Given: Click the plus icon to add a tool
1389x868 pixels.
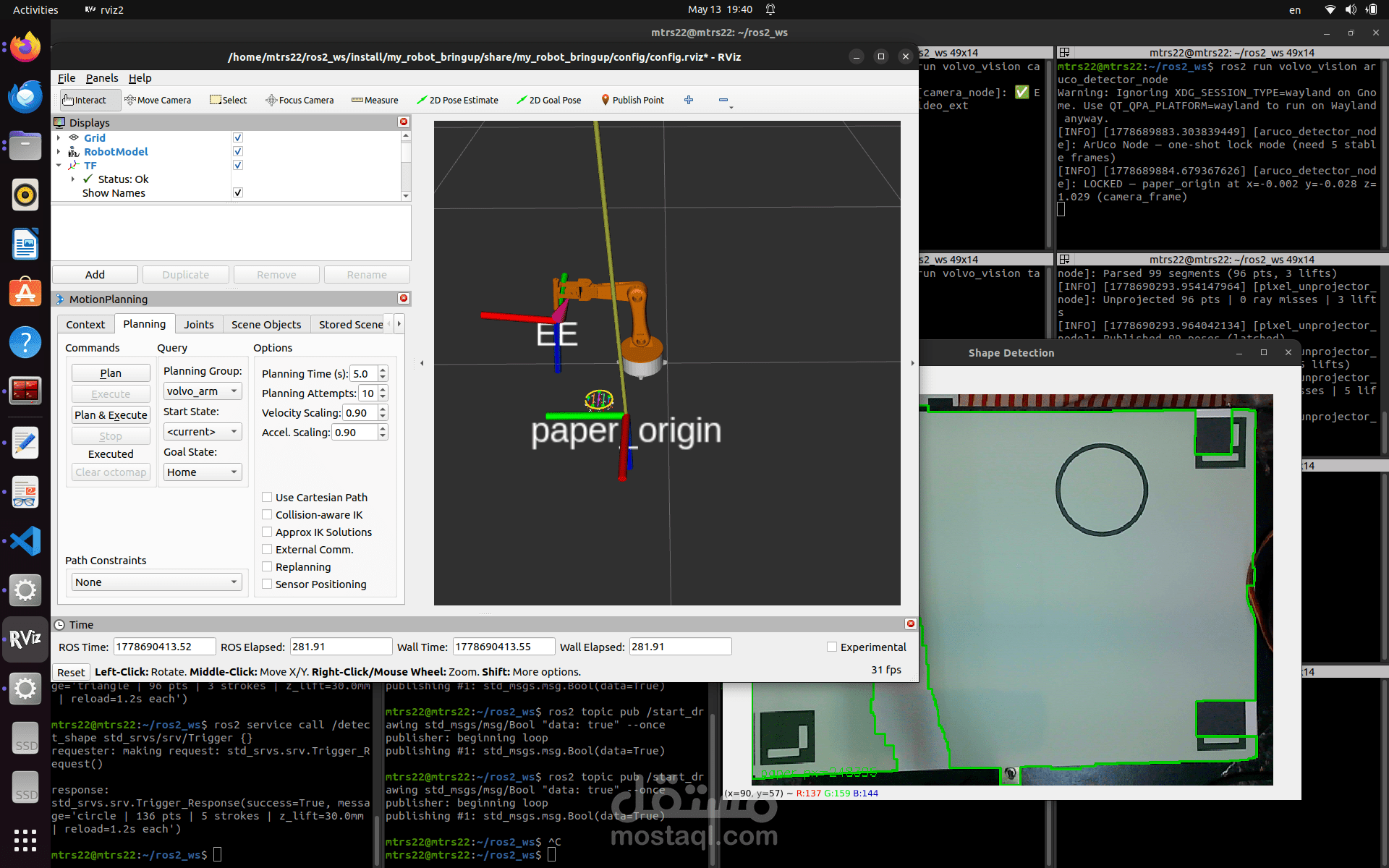Looking at the screenshot, I should 689,100.
